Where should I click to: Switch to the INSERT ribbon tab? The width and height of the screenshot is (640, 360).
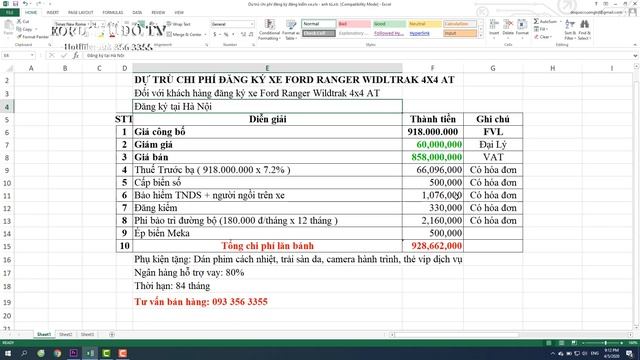[53, 13]
